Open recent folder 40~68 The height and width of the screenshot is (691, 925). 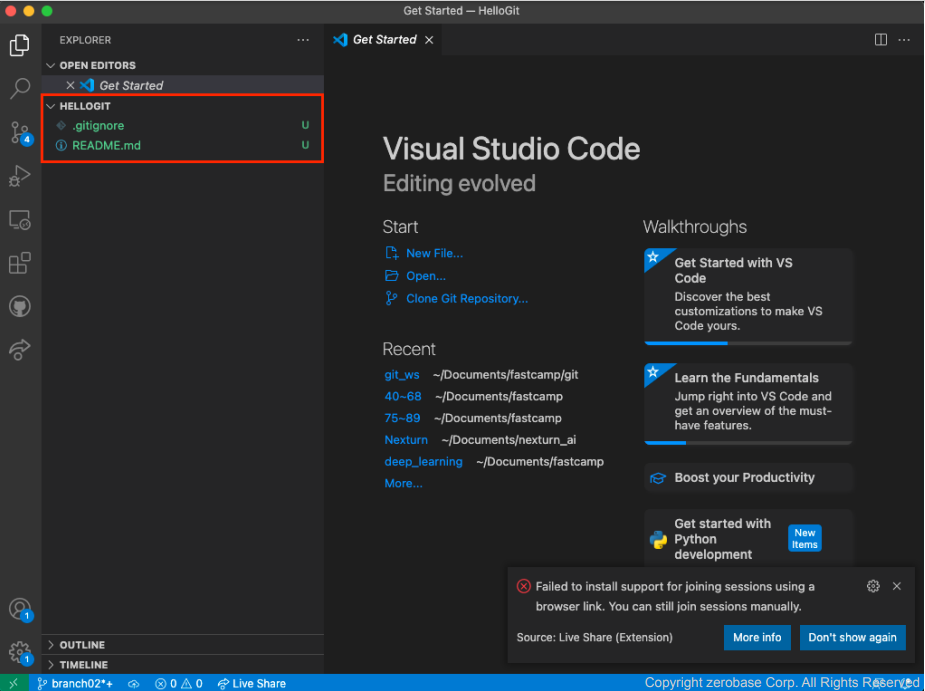coord(403,397)
